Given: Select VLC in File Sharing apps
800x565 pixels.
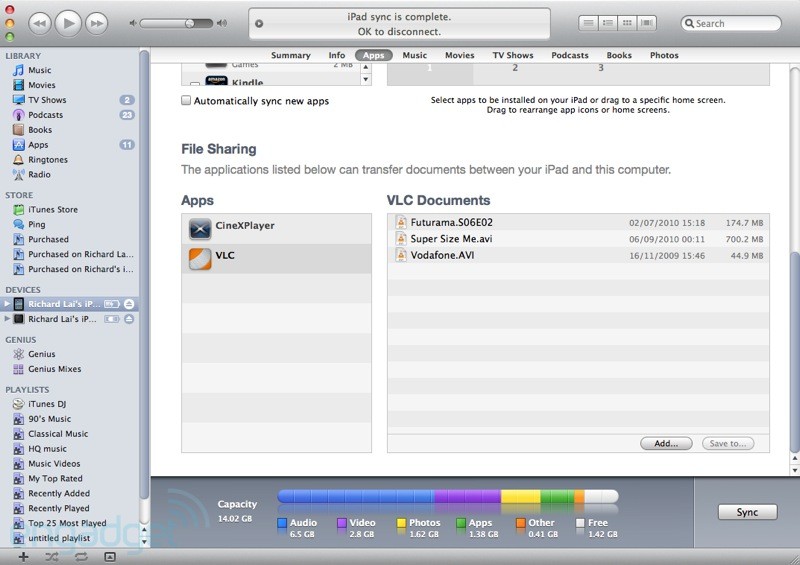Looking at the screenshot, I should click(x=277, y=259).
